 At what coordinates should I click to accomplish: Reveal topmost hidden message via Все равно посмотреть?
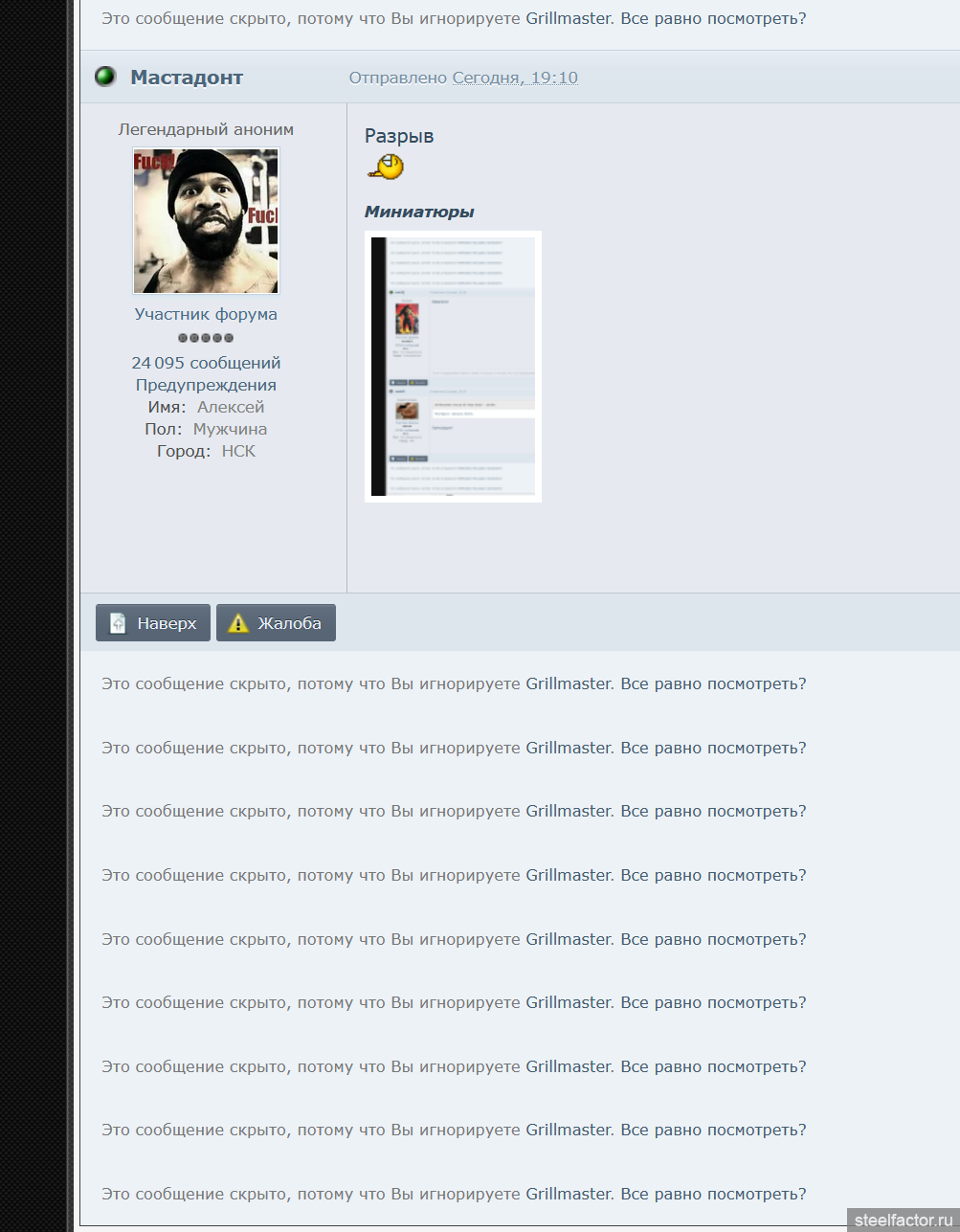pos(713,18)
